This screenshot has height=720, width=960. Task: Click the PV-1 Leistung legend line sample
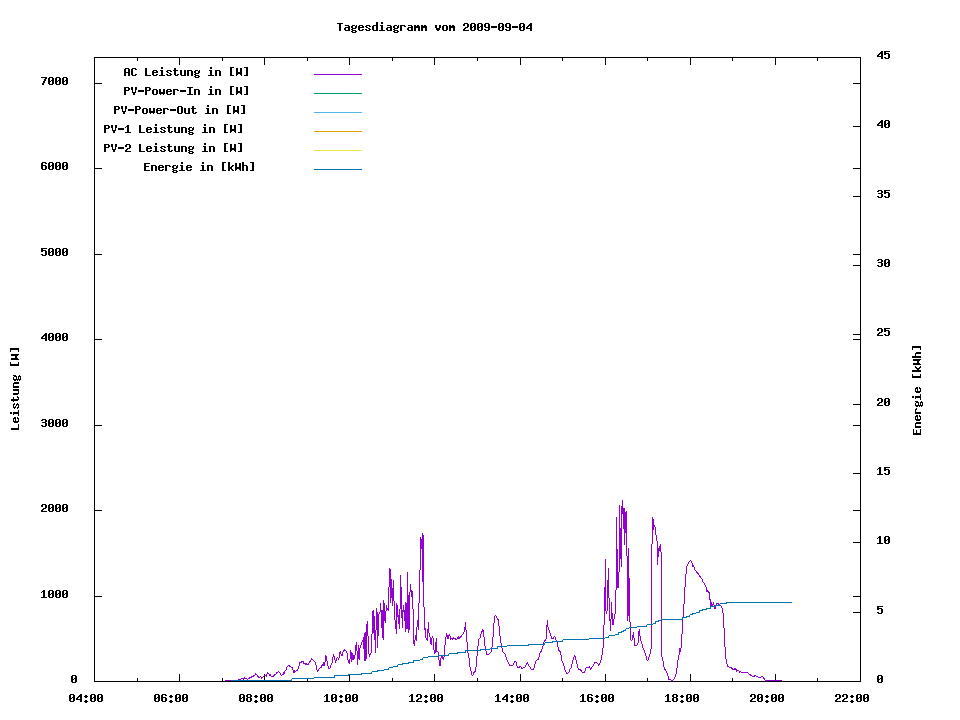pyautogui.click(x=337, y=131)
